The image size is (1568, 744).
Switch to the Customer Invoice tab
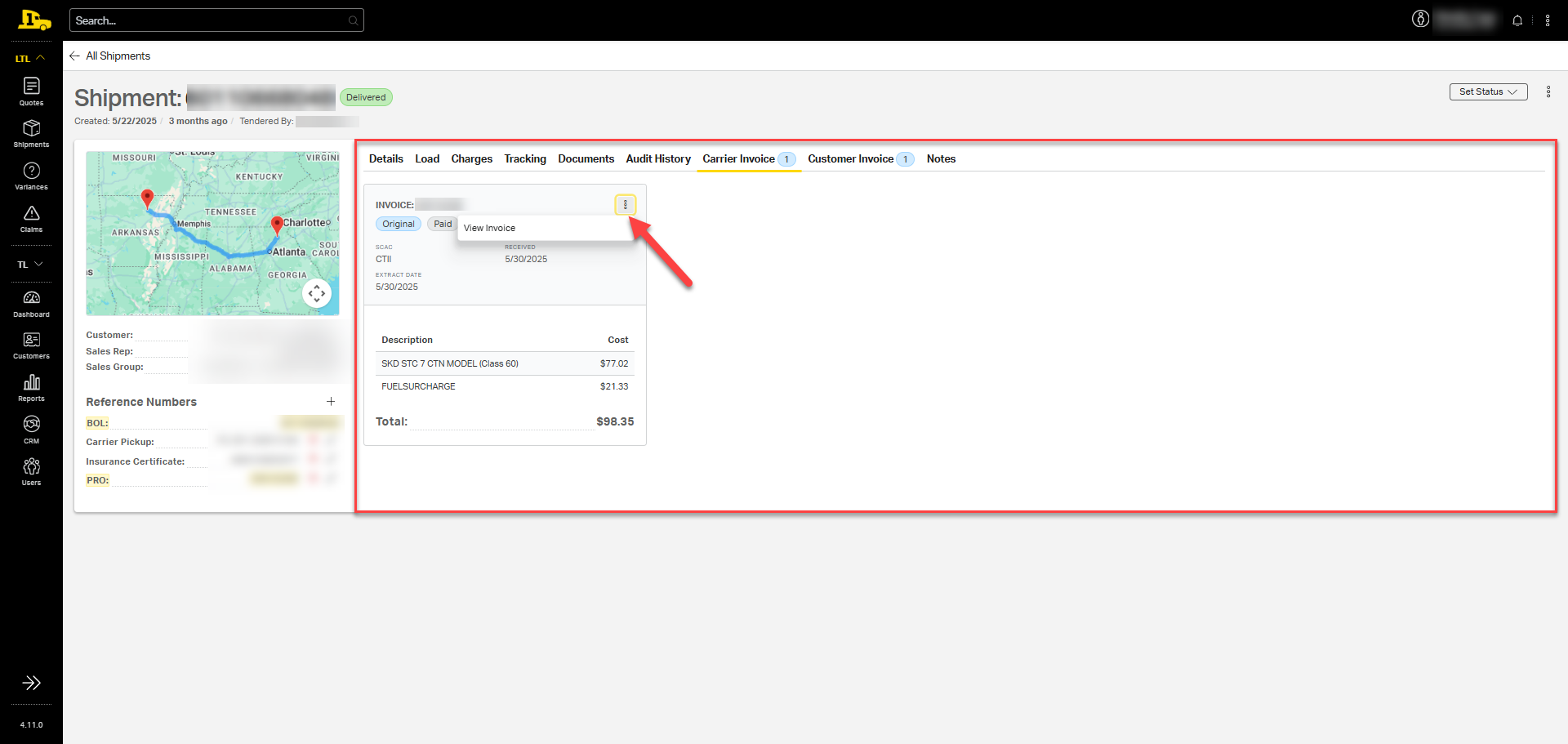point(862,158)
